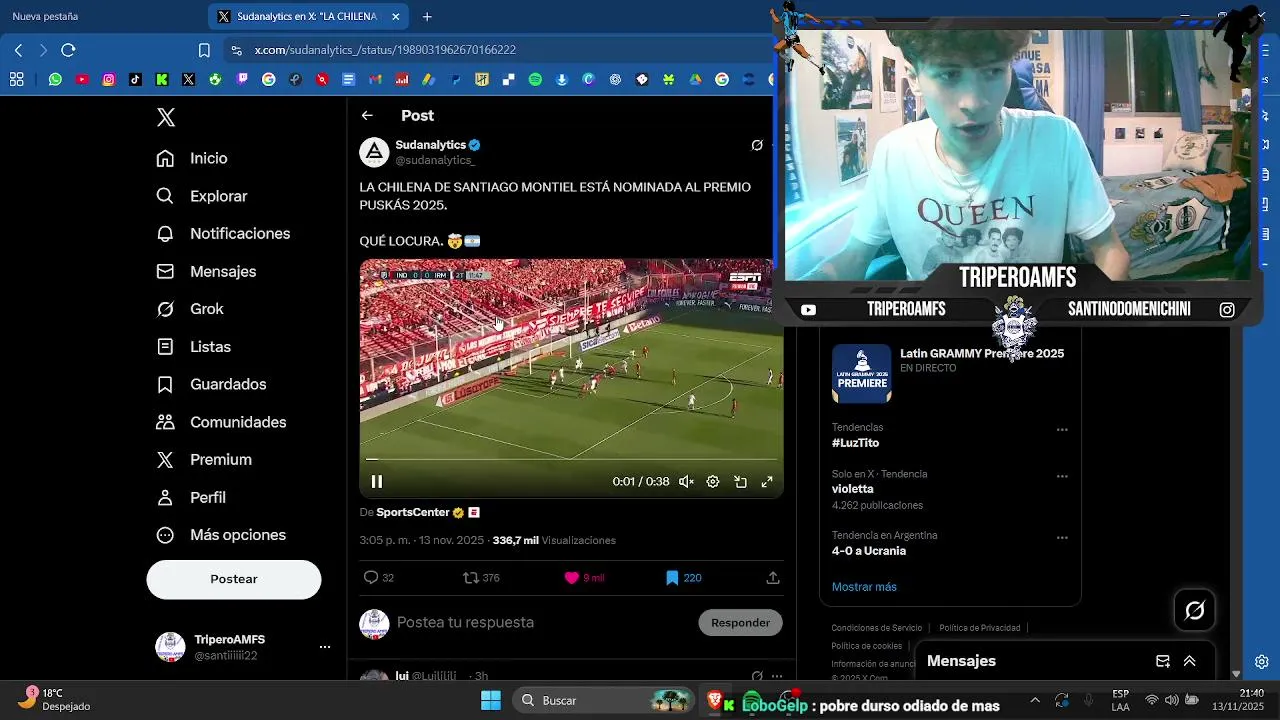The width and height of the screenshot is (1280, 720).
Task: Open the floating Grok button
Action: 1194,610
